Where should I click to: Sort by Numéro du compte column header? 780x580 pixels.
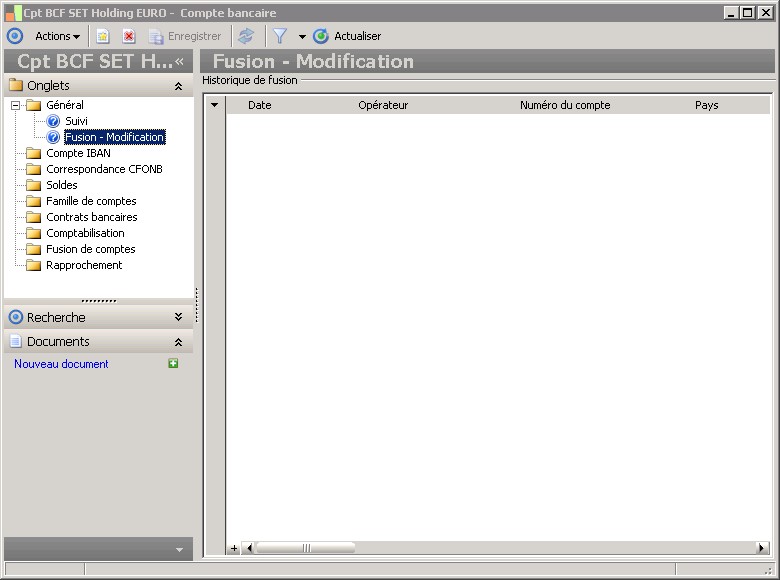pos(565,105)
